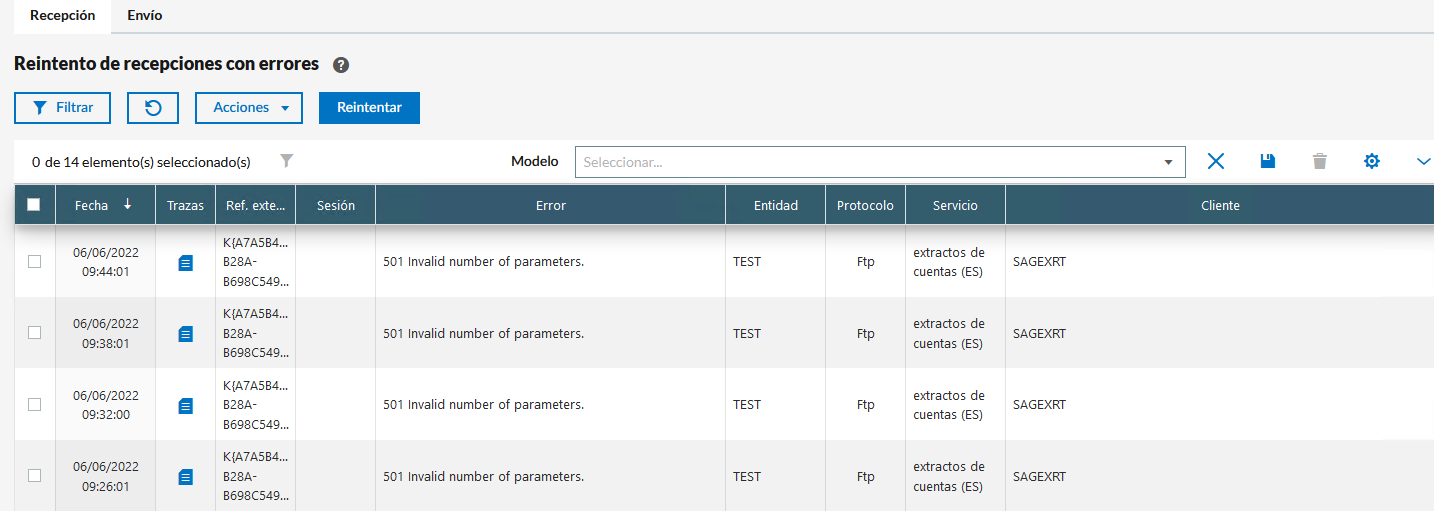
Task: Switch to the Envío tab
Action: click(x=145, y=16)
